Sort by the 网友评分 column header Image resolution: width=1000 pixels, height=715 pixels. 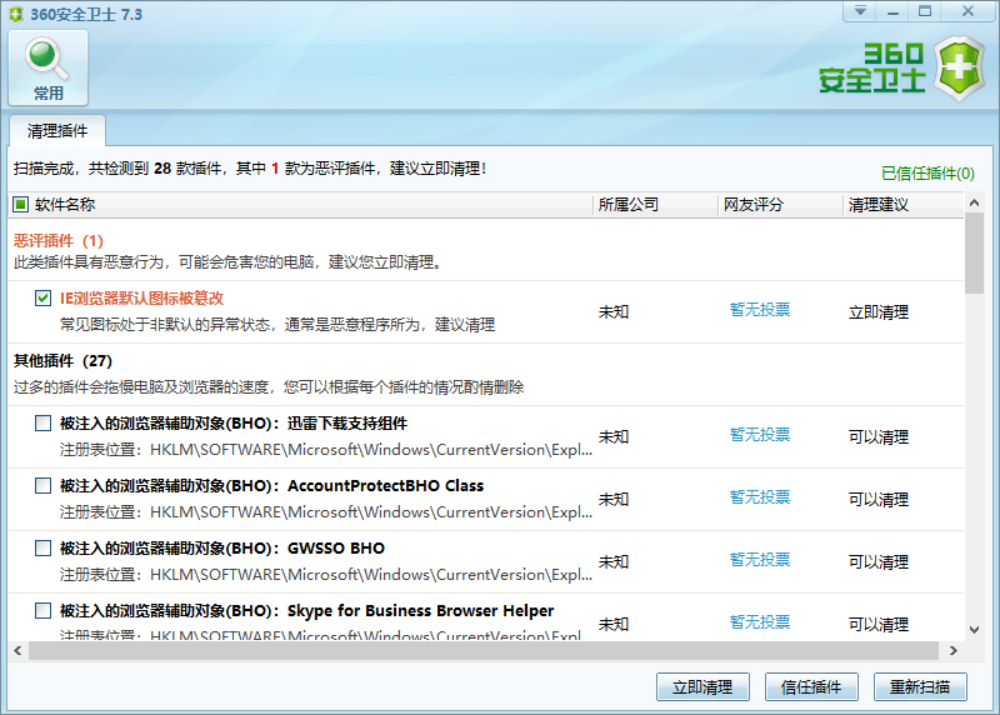(753, 204)
